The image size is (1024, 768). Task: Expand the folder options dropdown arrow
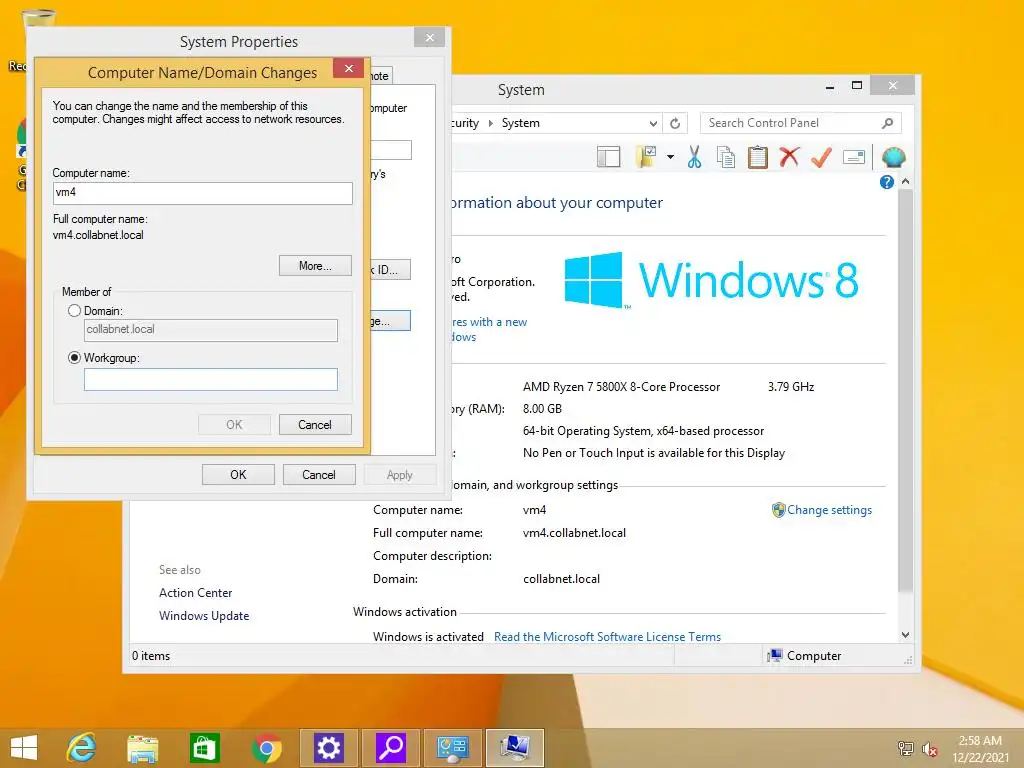coord(670,157)
